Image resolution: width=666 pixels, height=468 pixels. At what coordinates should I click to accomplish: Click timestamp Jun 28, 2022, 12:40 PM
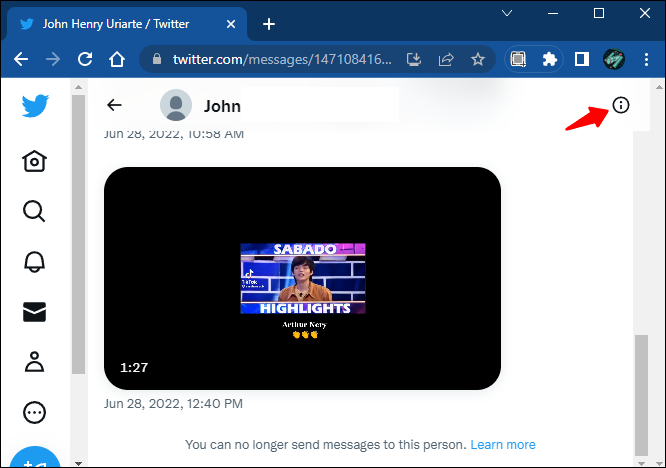(x=173, y=403)
